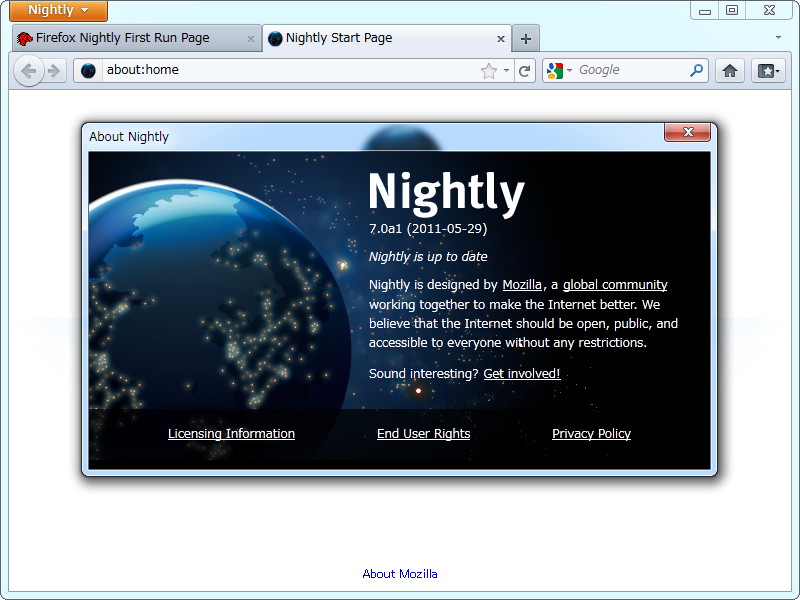
Task: Open the Privacy Policy link
Action: click(x=591, y=433)
